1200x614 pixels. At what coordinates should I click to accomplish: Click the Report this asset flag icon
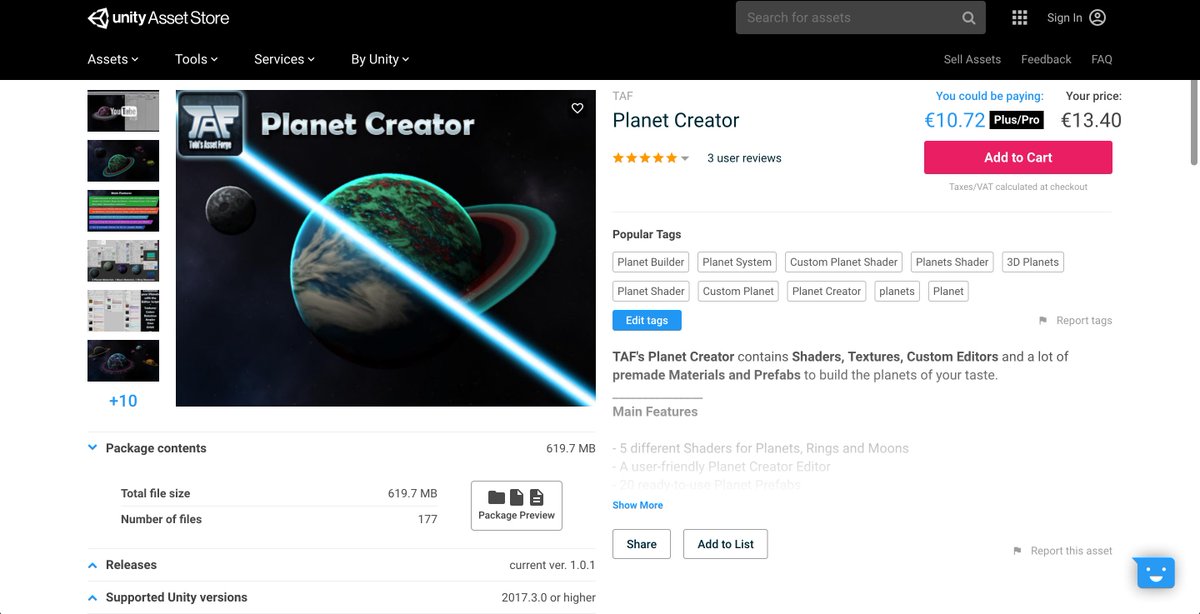pos(1017,551)
